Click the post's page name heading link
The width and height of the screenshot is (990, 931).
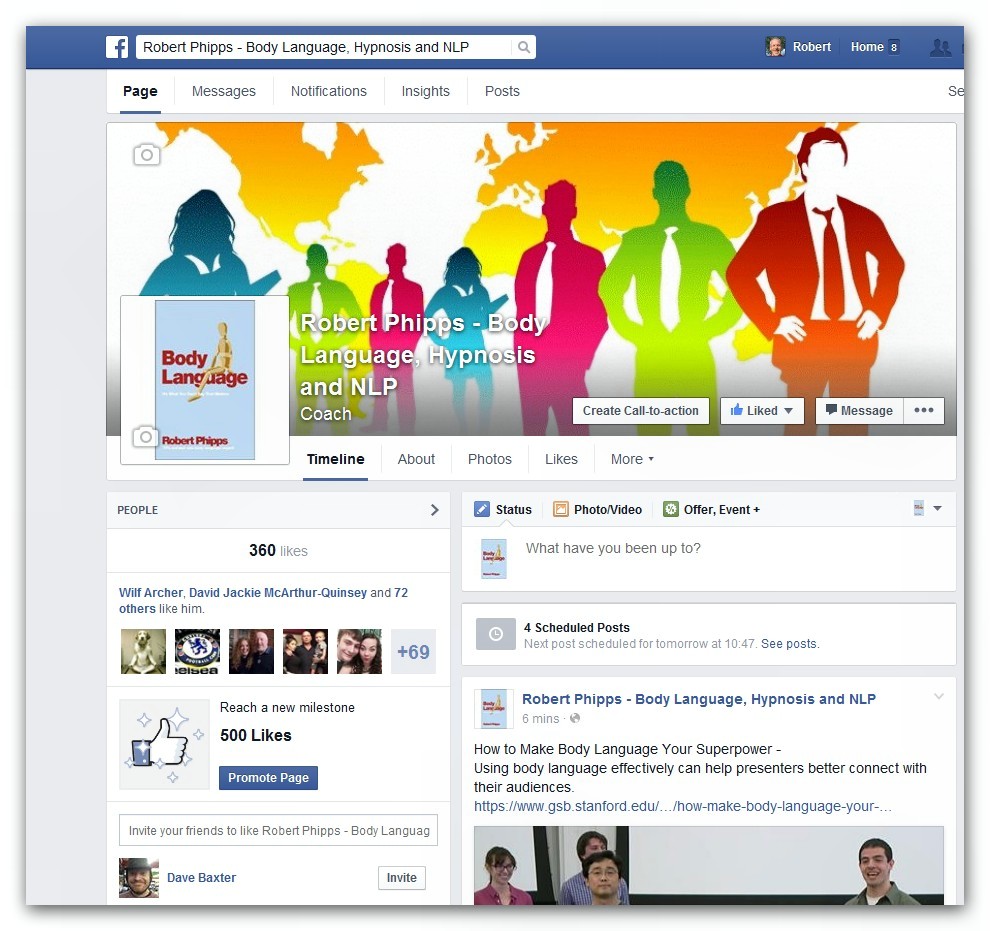point(699,699)
